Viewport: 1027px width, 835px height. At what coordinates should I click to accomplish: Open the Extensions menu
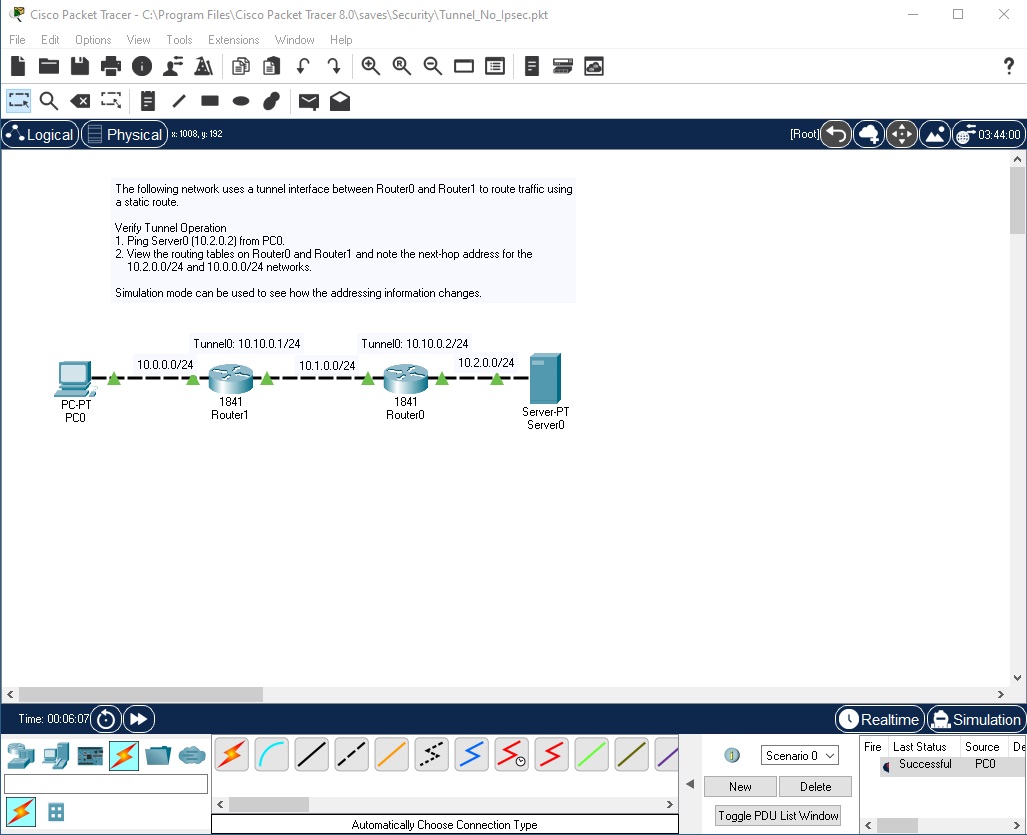233,40
